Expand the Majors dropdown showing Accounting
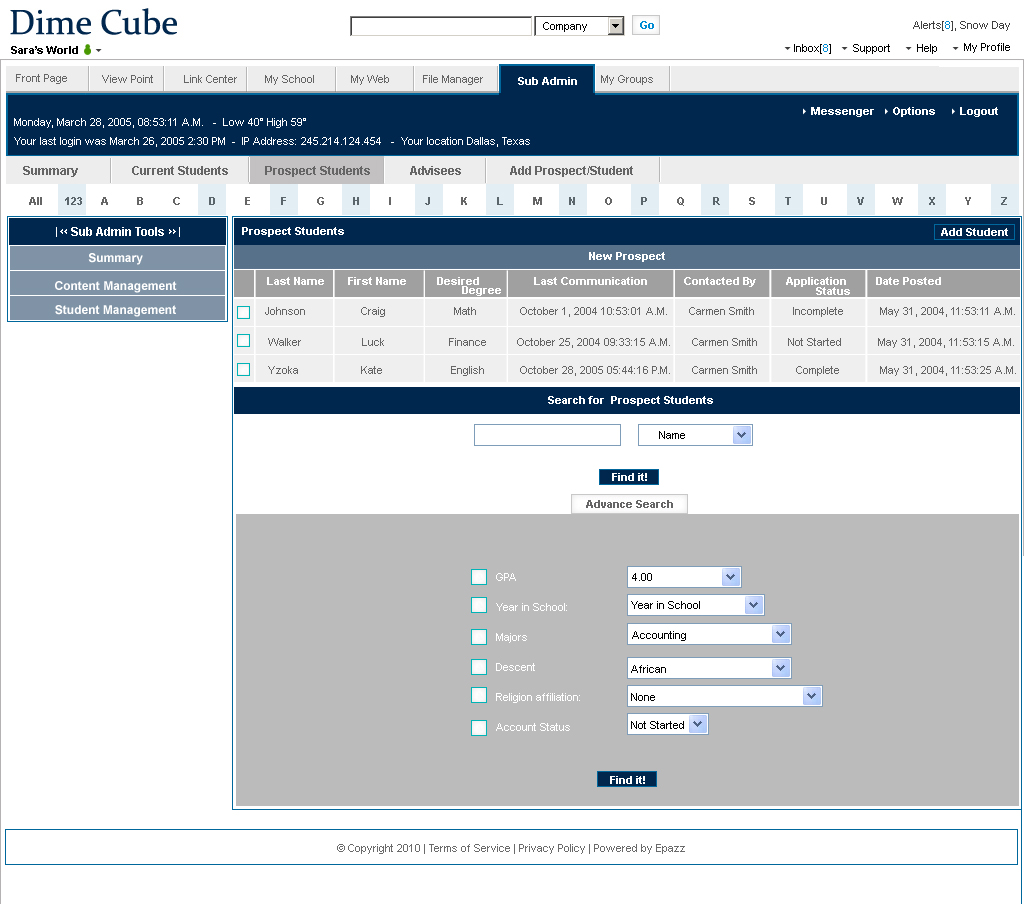This screenshot has width=1024, height=904. 780,635
